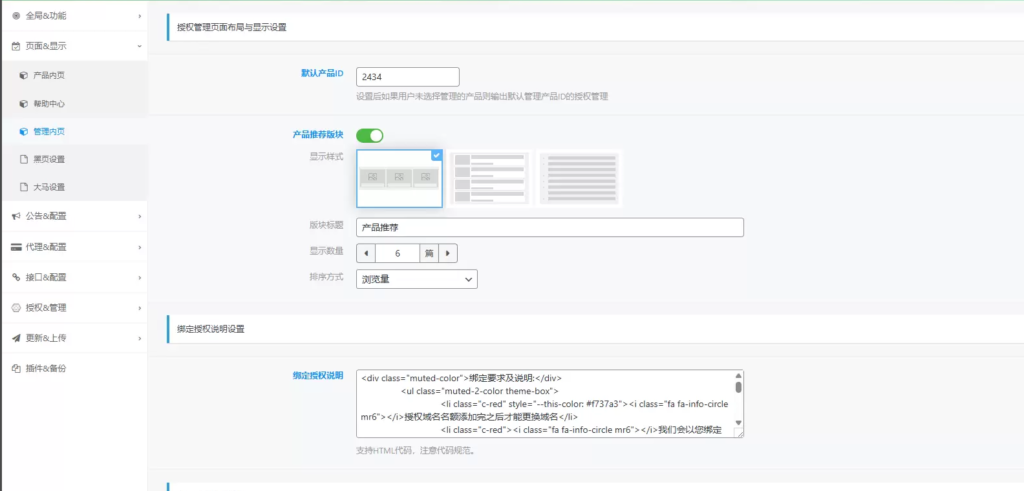Click the 代理&配置 card icon
The image size is (1024, 491).
coord(16,247)
